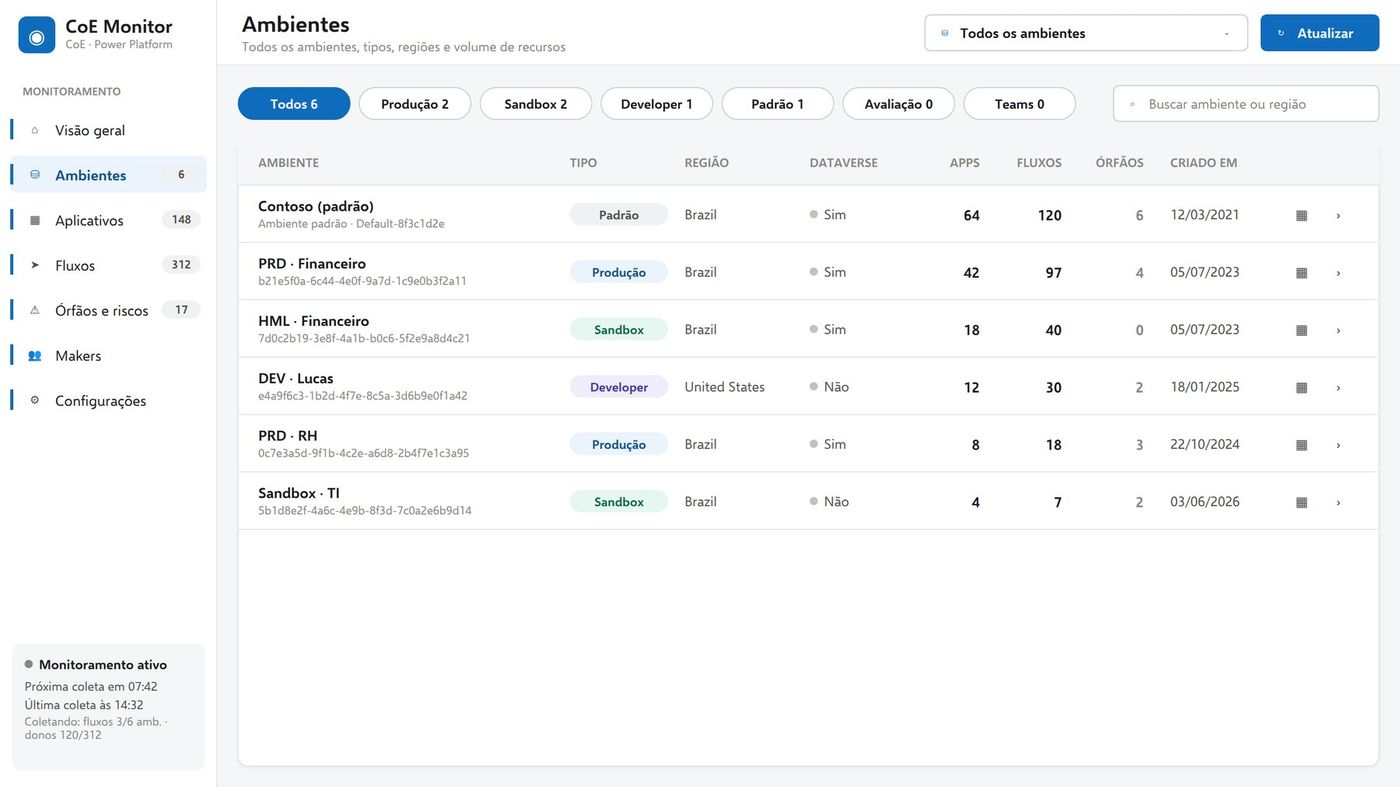The height and width of the screenshot is (787, 1400).
Task: Filter by Teams 0 tab
Action: point(1020,104)
